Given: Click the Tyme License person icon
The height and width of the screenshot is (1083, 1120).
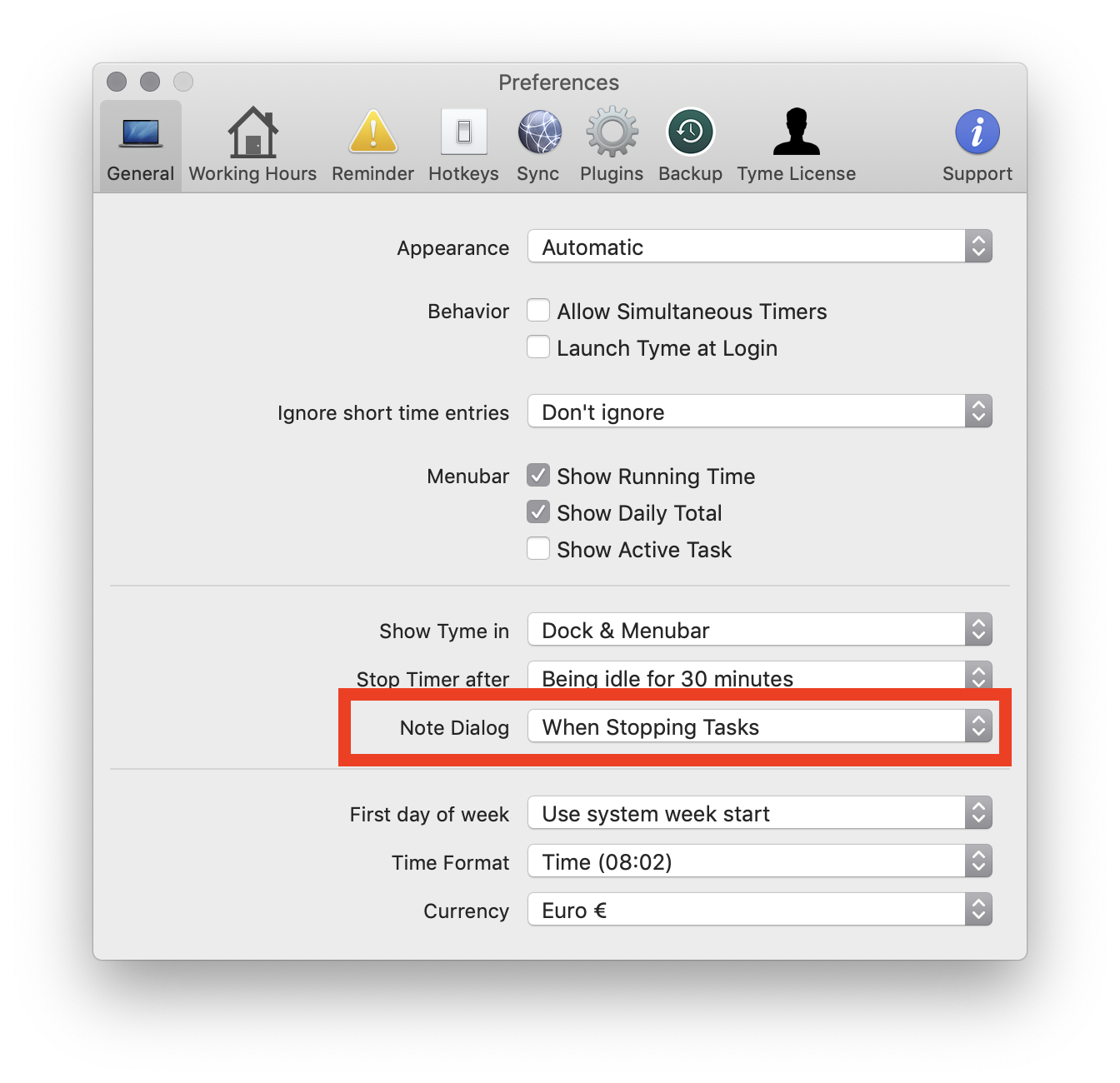Looking at the screenshot, I should (x=796, y=143).
